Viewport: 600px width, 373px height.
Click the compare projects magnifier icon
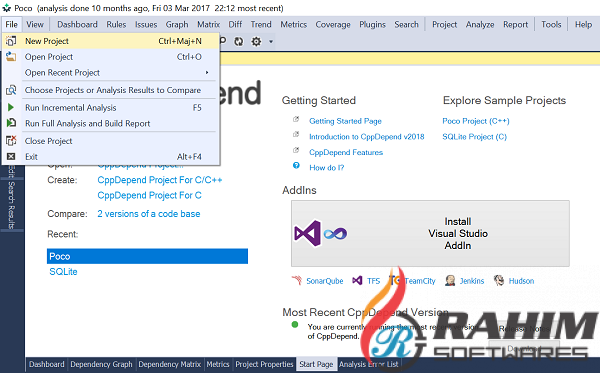click(x=11, y=90)
